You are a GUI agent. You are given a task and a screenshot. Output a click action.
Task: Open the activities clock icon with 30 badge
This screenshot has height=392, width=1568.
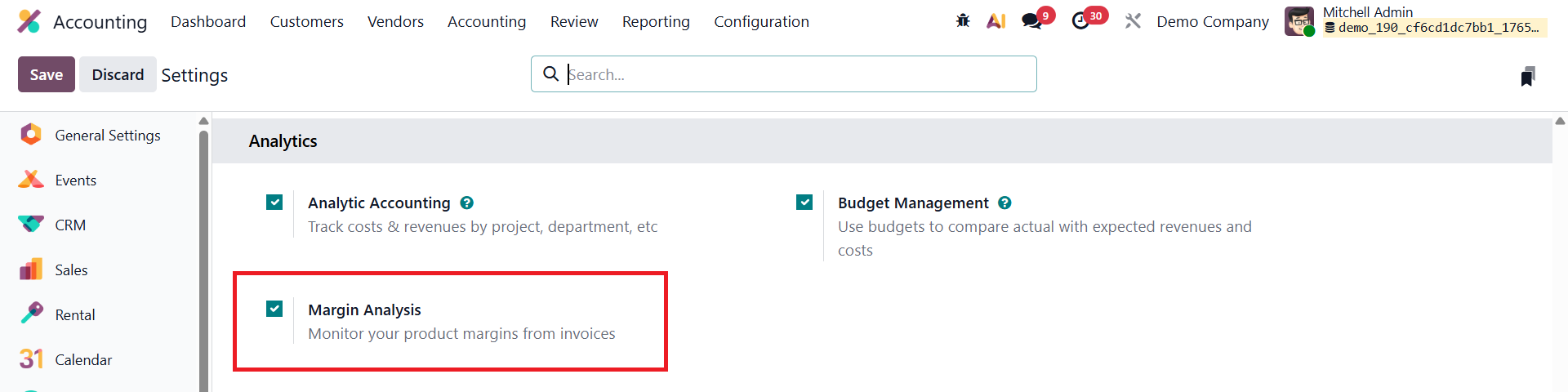(x=1081, y=21)
